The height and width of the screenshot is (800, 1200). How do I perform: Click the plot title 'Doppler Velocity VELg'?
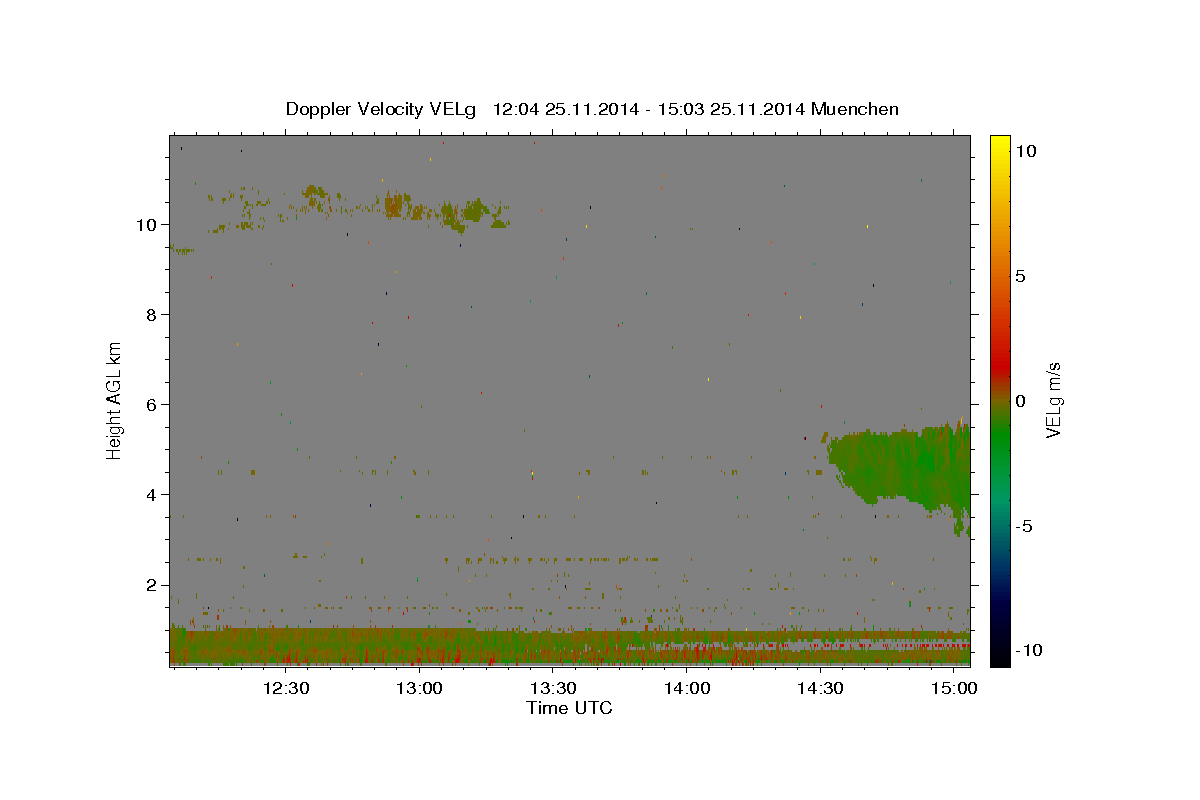382,109
